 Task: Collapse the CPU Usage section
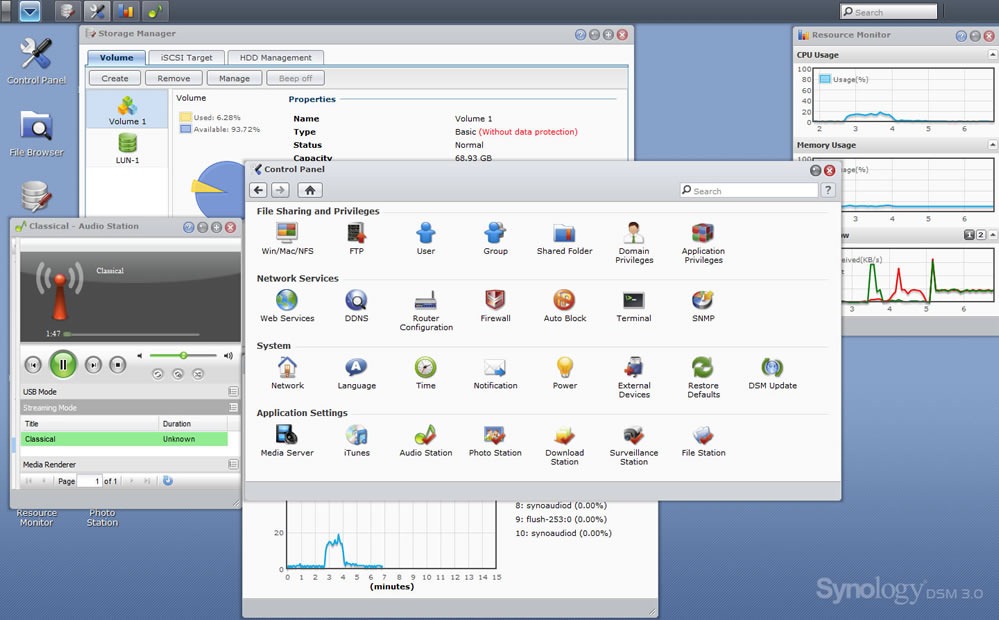[991, 55]
